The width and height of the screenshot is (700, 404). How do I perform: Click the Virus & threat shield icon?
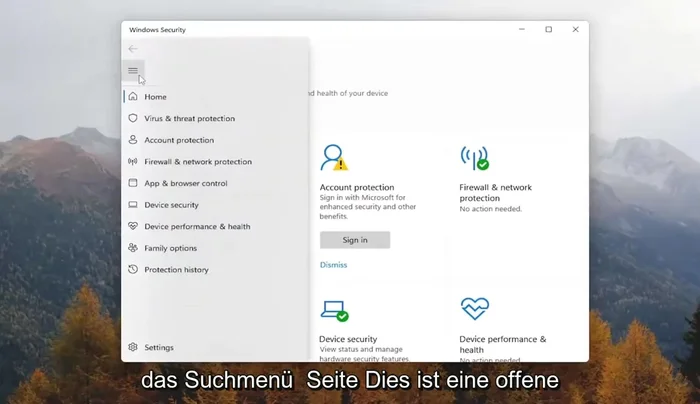coord(133,118)
